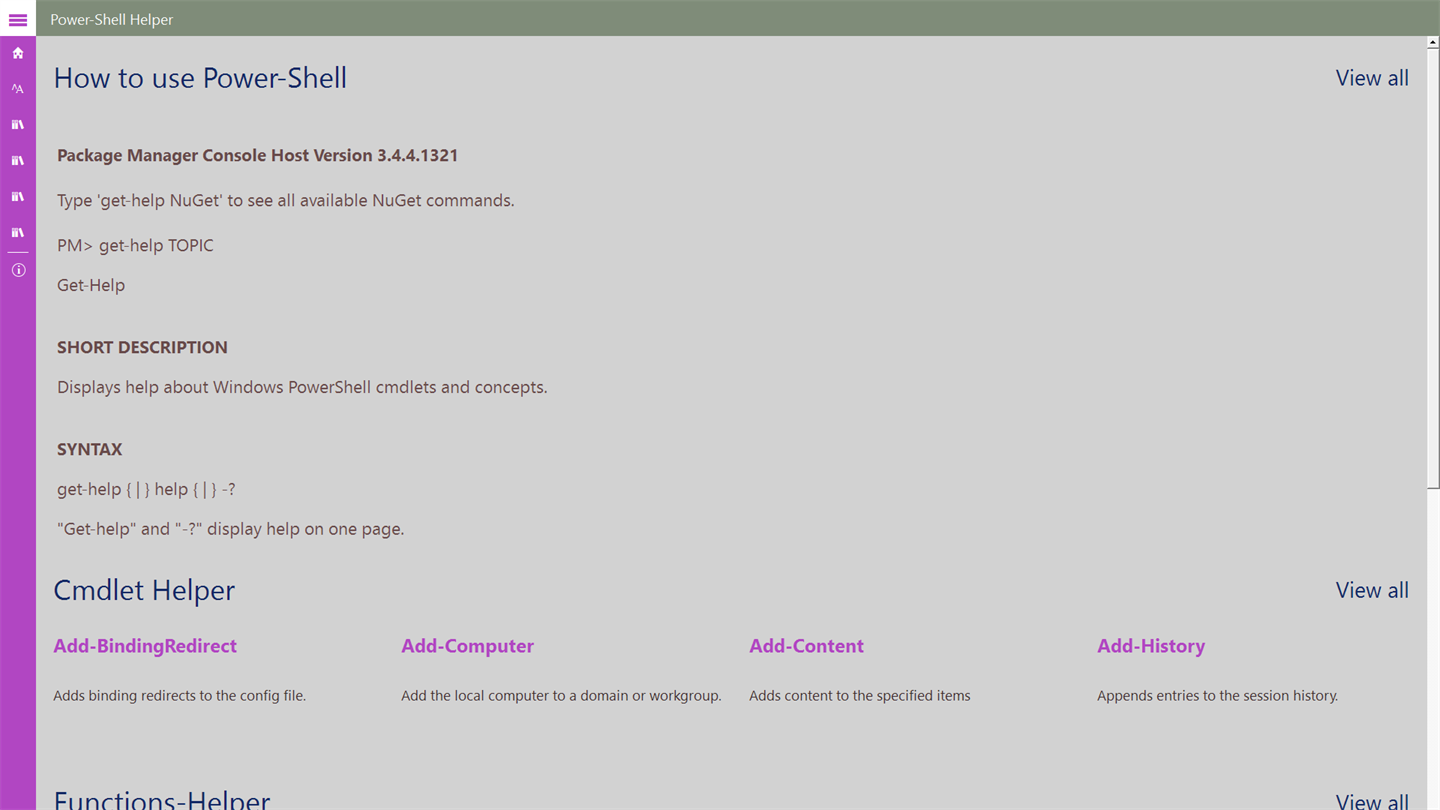
Task: Click the SHORT DESCRIPTION heading
Action: pos(142,347)
